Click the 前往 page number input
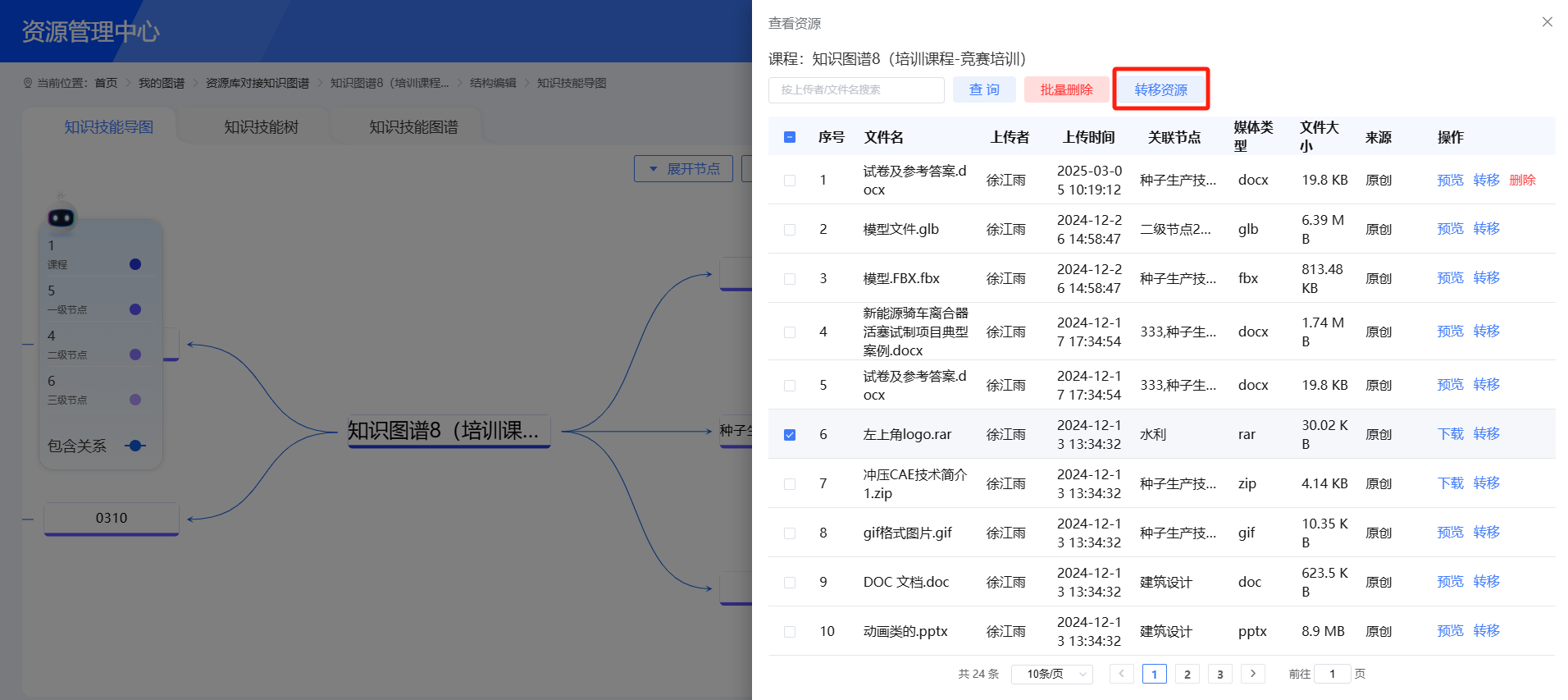Image resolution: width=1568 pixels, height=700 pixels. tap(1332, 674)
